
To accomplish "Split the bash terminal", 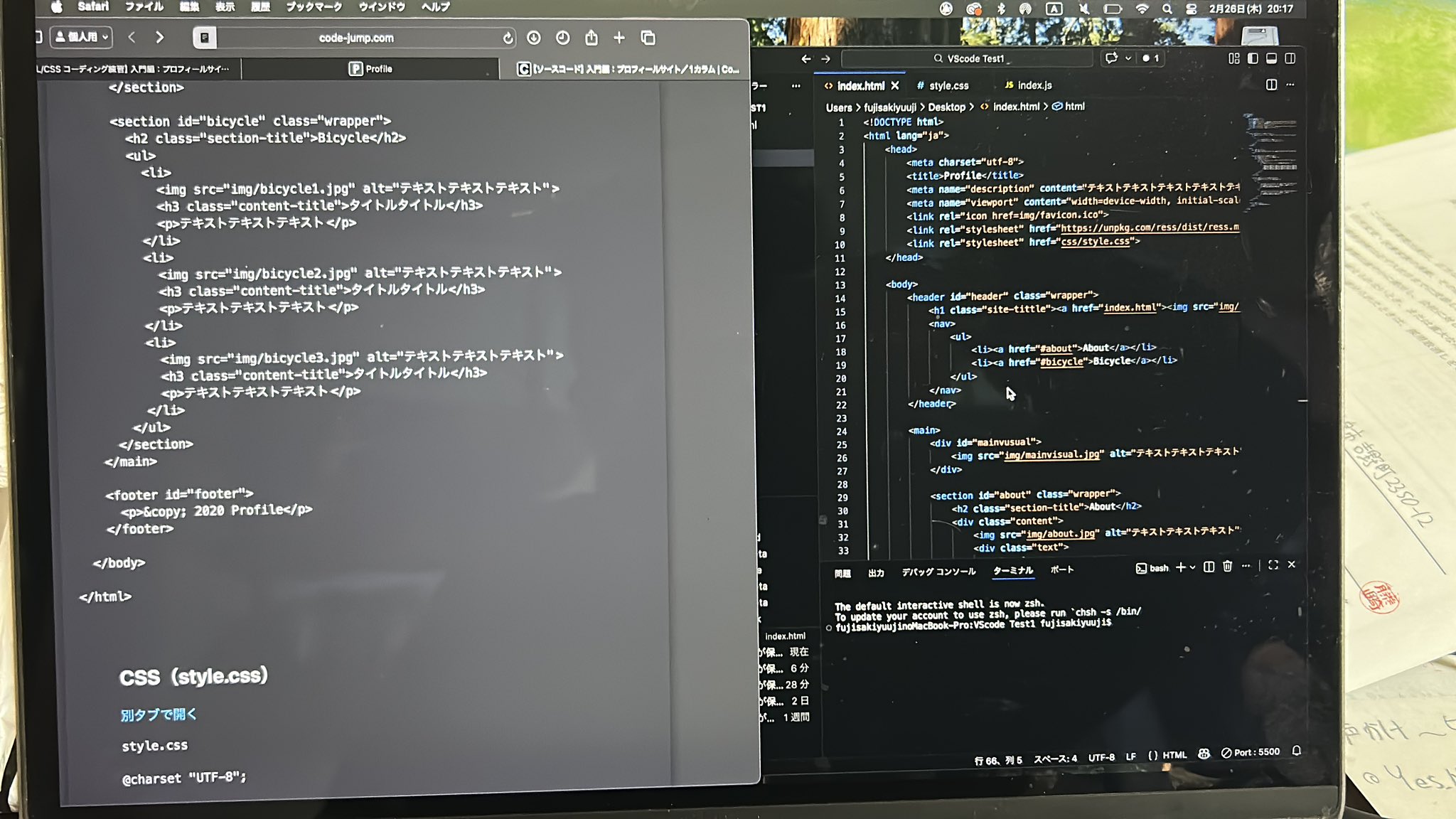I will (x=1209, y=567).
